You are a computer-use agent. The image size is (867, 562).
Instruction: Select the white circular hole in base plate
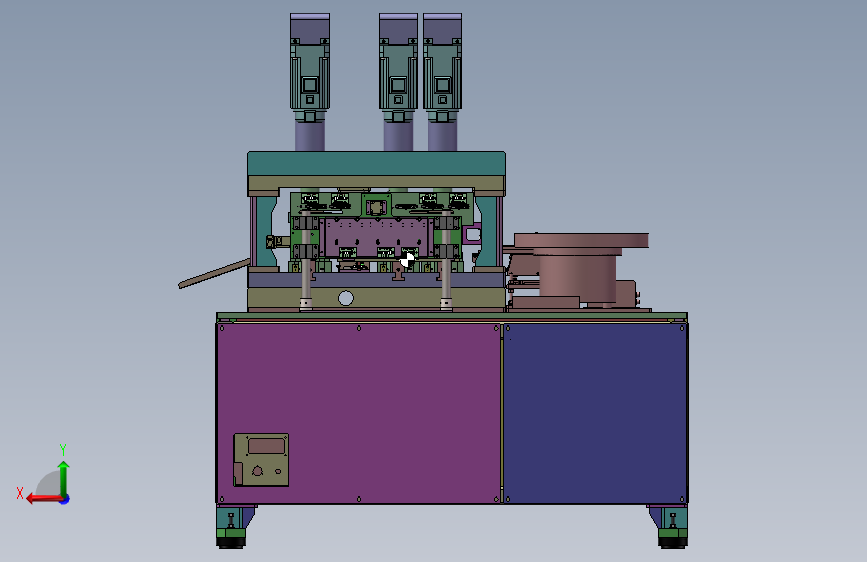[x=346, y=298]
